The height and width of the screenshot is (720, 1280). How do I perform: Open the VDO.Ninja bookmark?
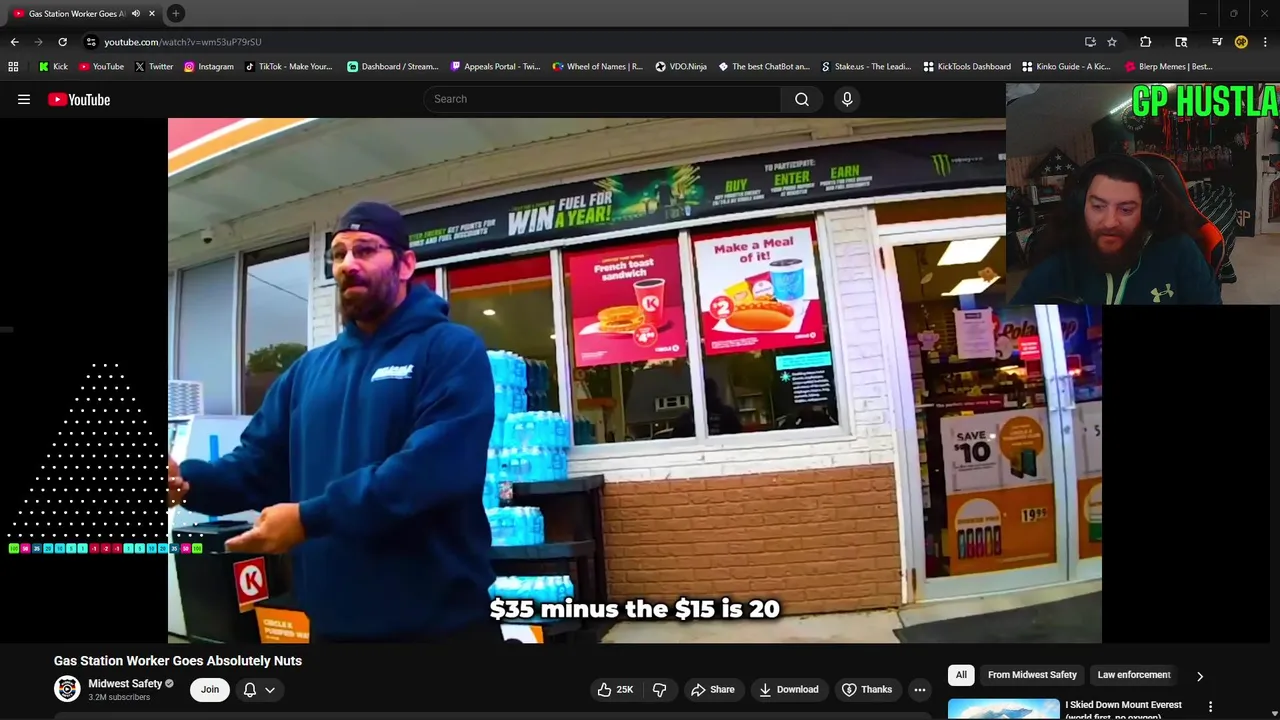681,67
